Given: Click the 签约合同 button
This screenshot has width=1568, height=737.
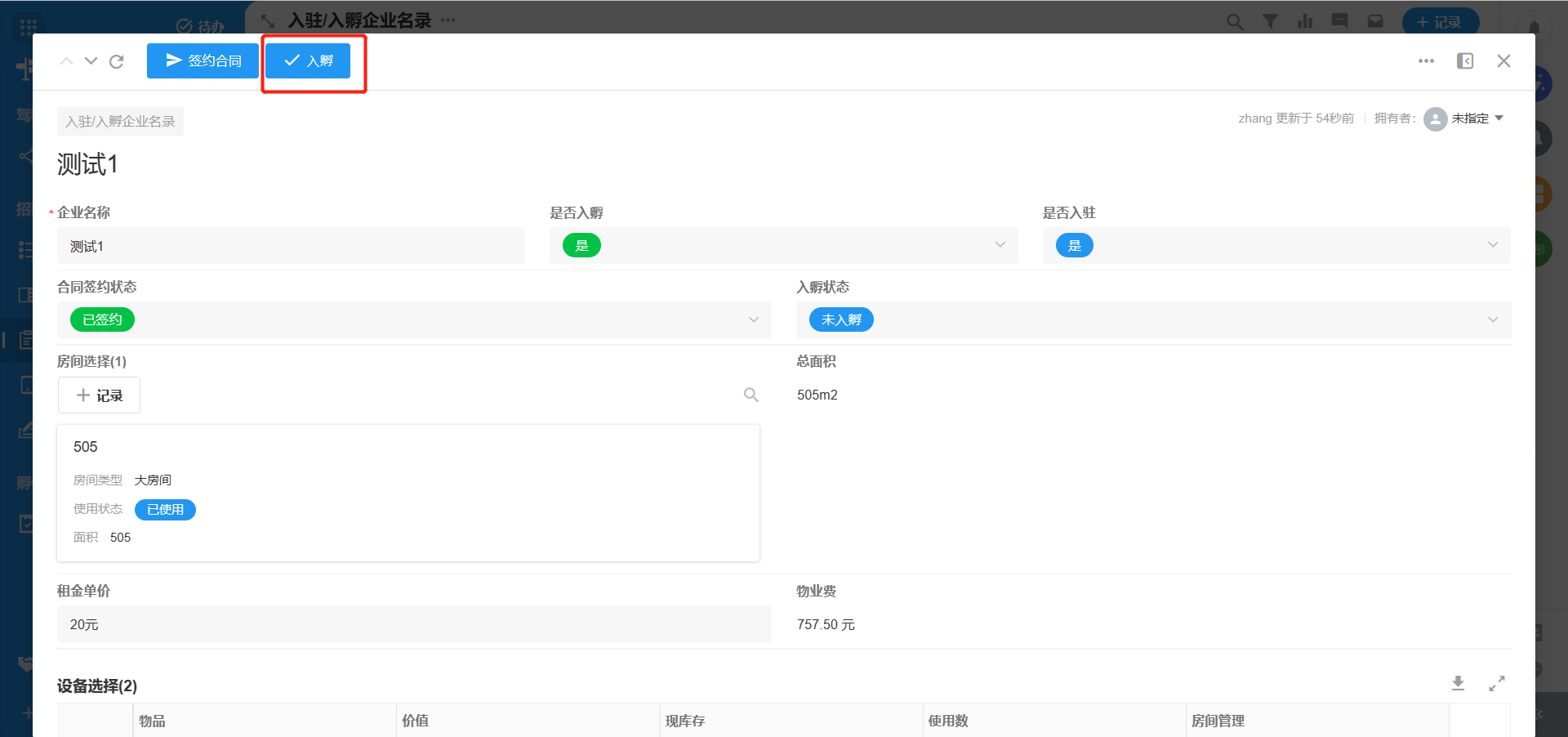Looking at the screenshot, I should pos(203,61).
